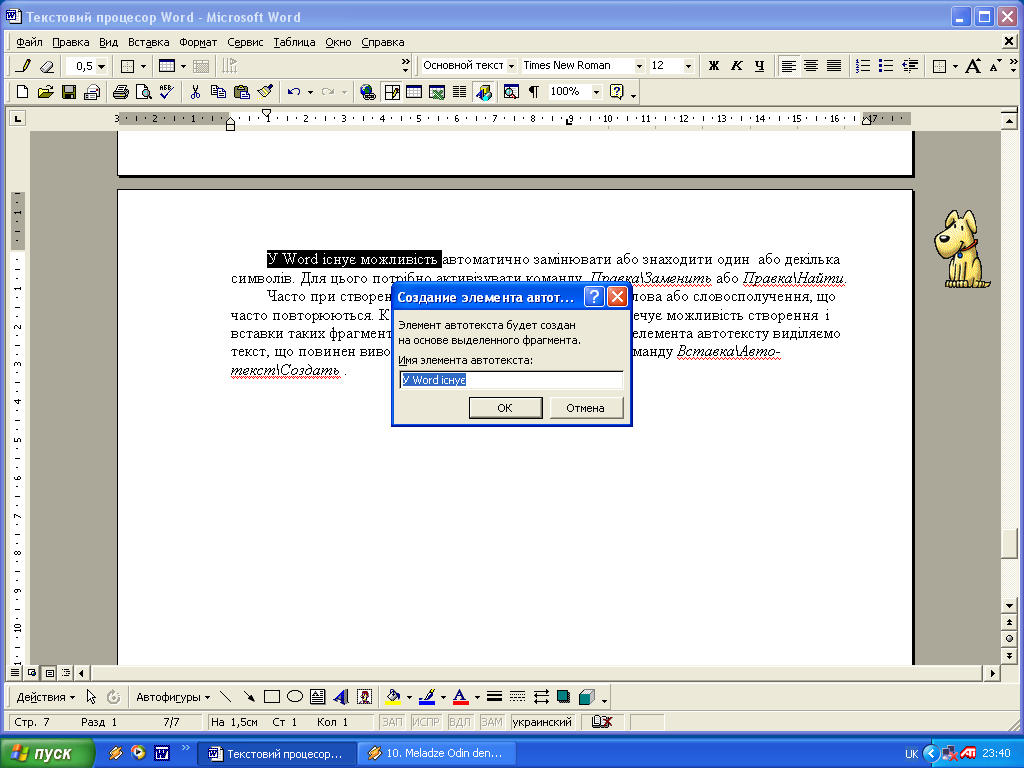Image resolution: width=1024 pixels, height=768 pixels.
Task: Align text to the left
Action: [x=789, y=66]
